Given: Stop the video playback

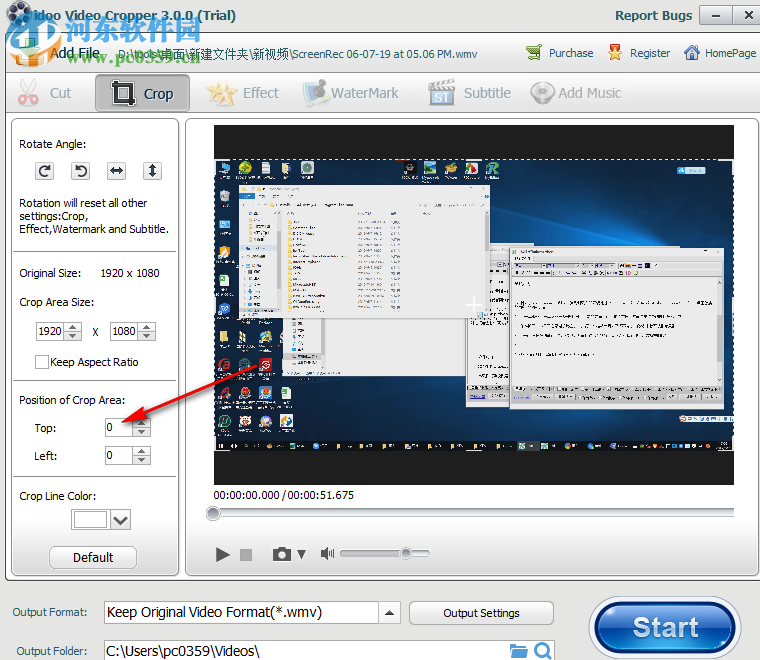Looking at the screenshot, I should click(x=246, y=554).
